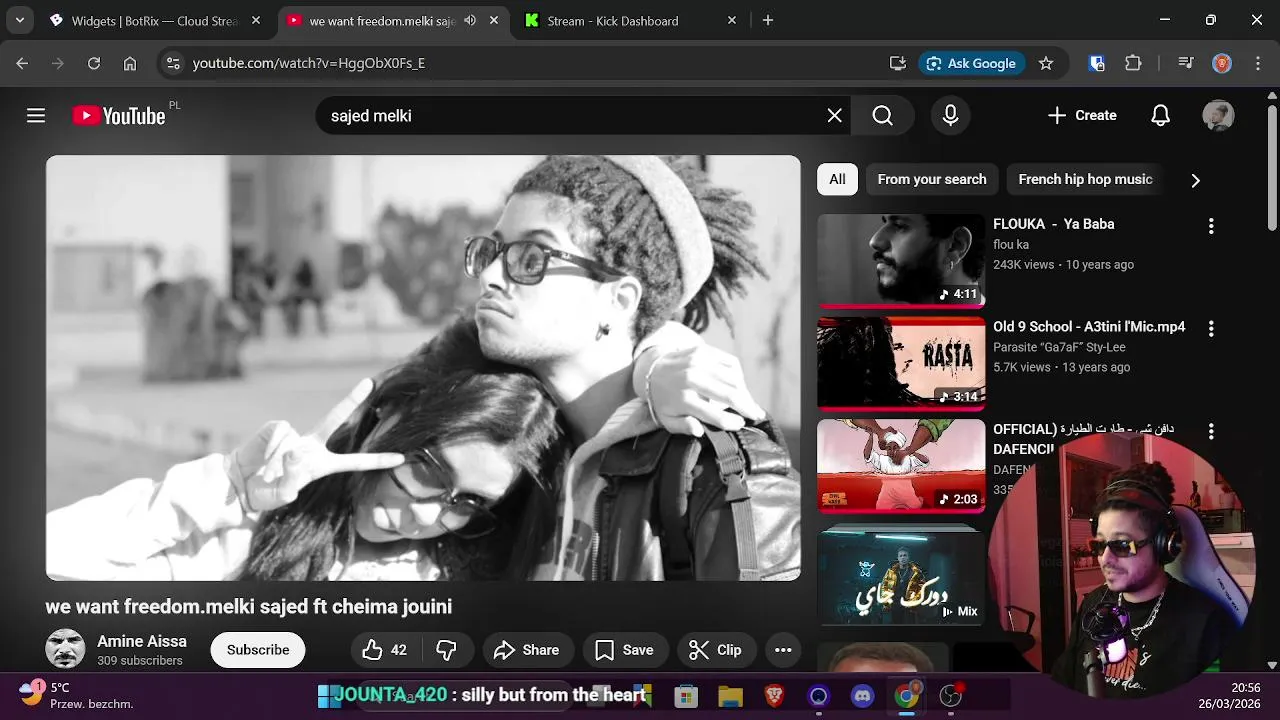Image resolution: width=1280 pixels, height=720 pixels.
Task: Click the video player picture
Action: pyautogui.click(x=423, y=368)
